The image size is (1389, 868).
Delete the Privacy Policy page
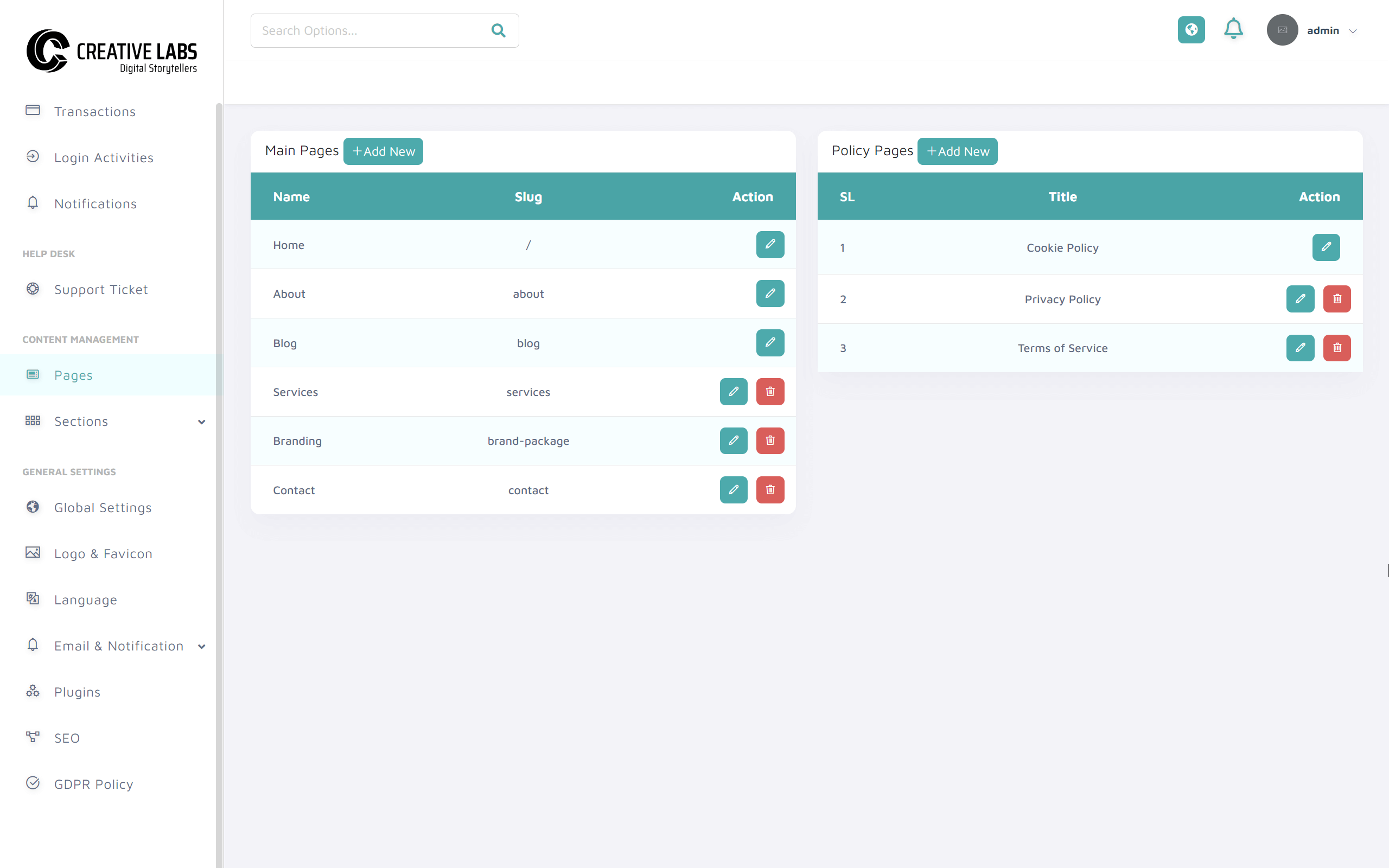(1337, 298)
